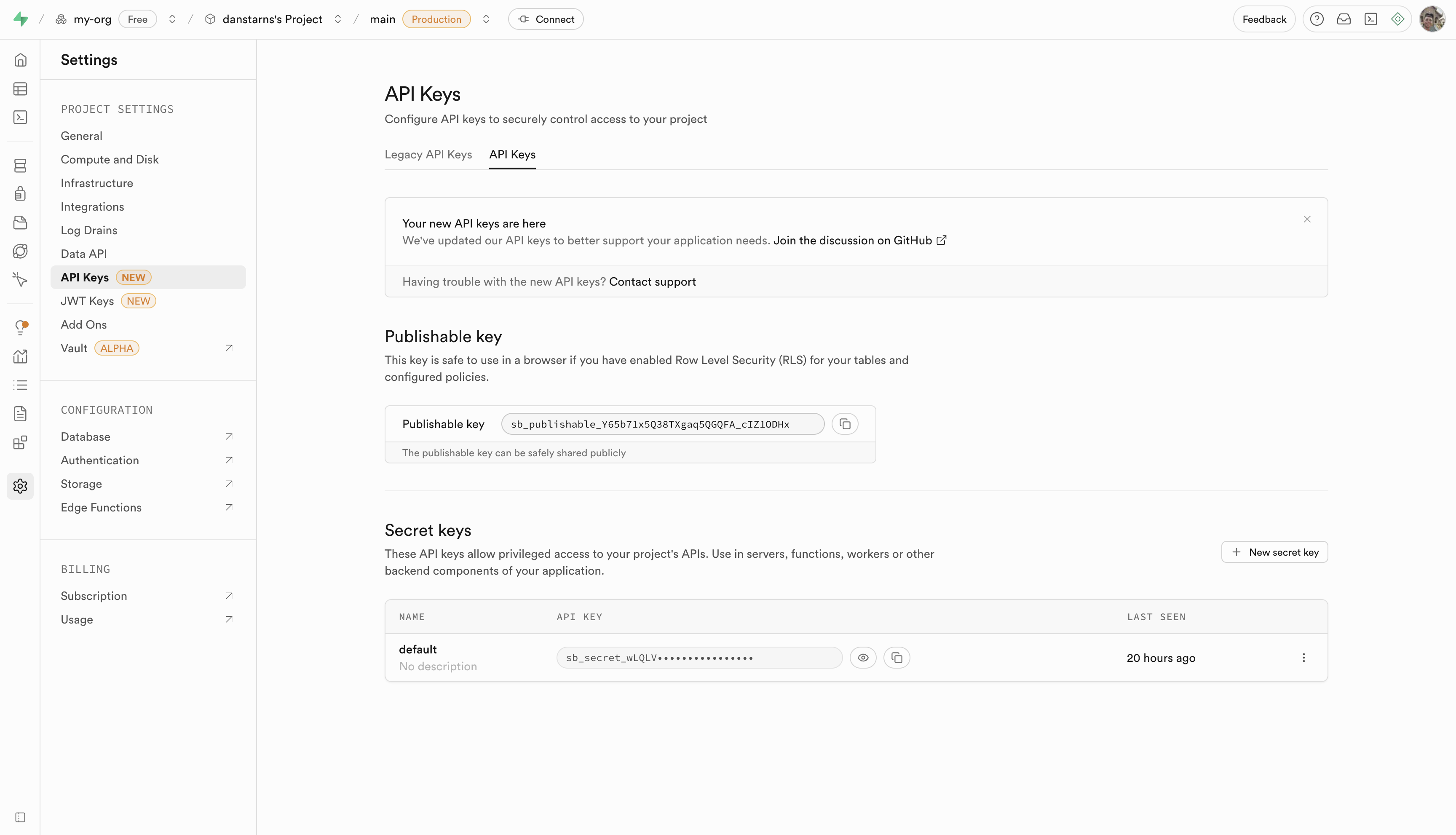Reveal the default secret key with eye icon
1456x835 pixels.
coord(863,657)
